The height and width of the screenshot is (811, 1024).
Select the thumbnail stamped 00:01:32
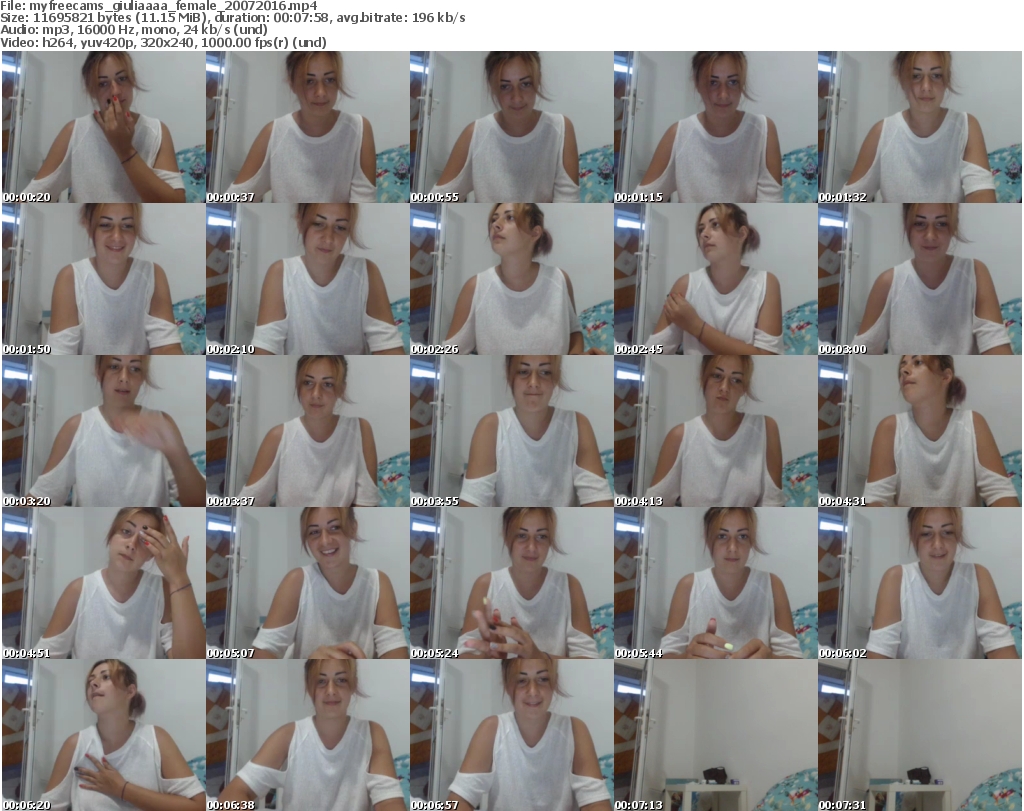pyautogui.click(x=920, y=127)
